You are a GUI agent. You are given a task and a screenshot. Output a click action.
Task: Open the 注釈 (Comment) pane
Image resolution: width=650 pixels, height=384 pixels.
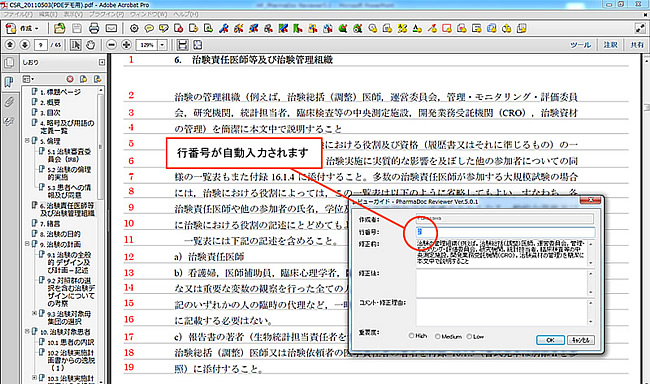coord(610,45)
